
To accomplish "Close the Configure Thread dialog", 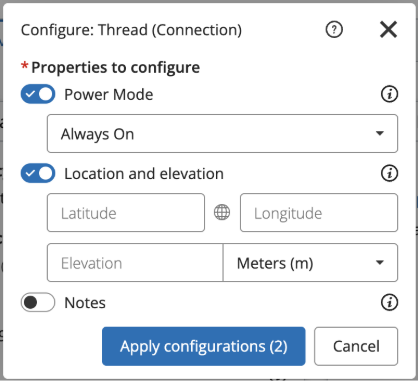I will pos(388,30).
